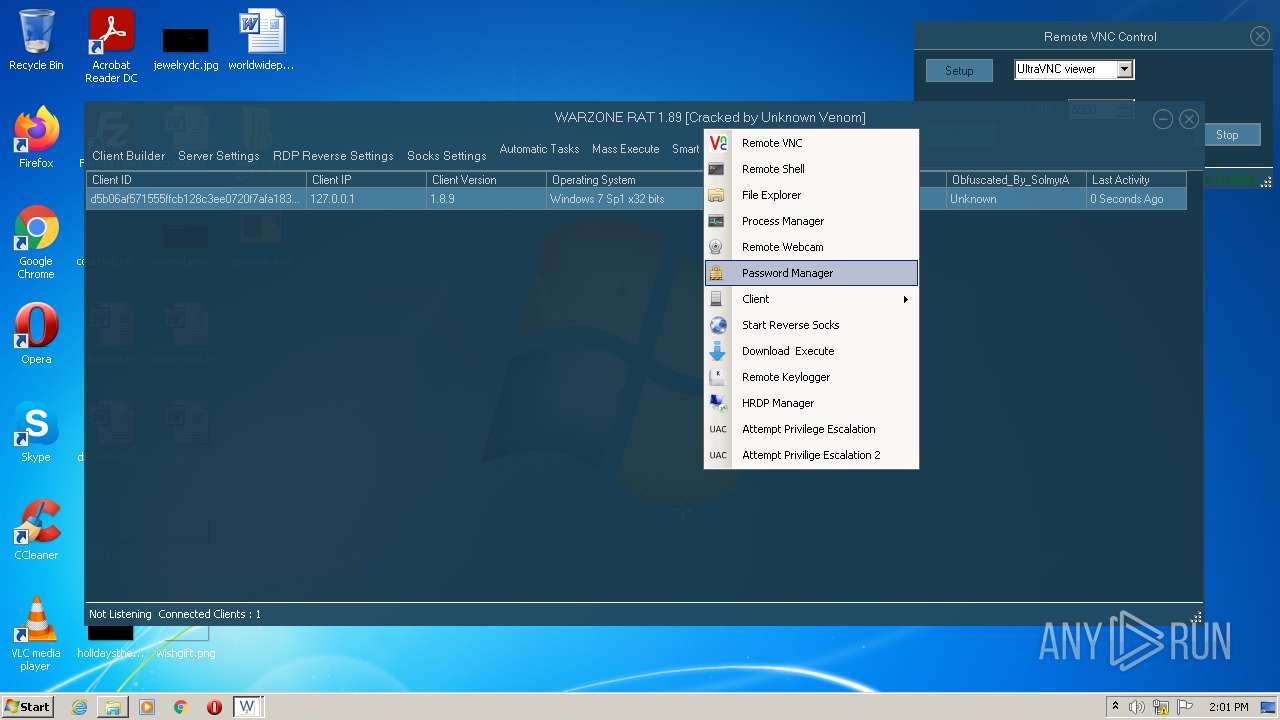The width and height of the screenshot is (1280, 720).
Task: Switch to RDP Reverse Settings tab
Action: [333, 156]
